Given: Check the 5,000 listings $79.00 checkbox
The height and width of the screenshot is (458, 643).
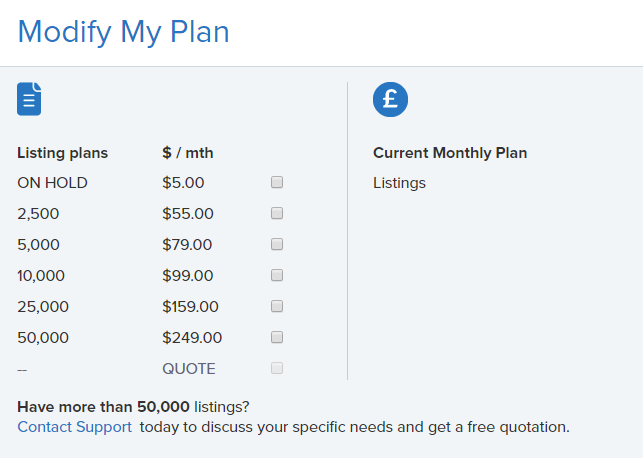Looking at the screenshot, I should tap(277, 244).
